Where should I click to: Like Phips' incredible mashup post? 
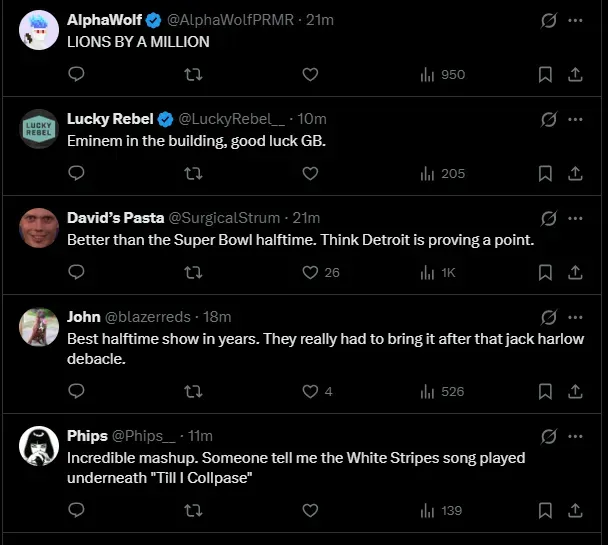tap(310, 510)
